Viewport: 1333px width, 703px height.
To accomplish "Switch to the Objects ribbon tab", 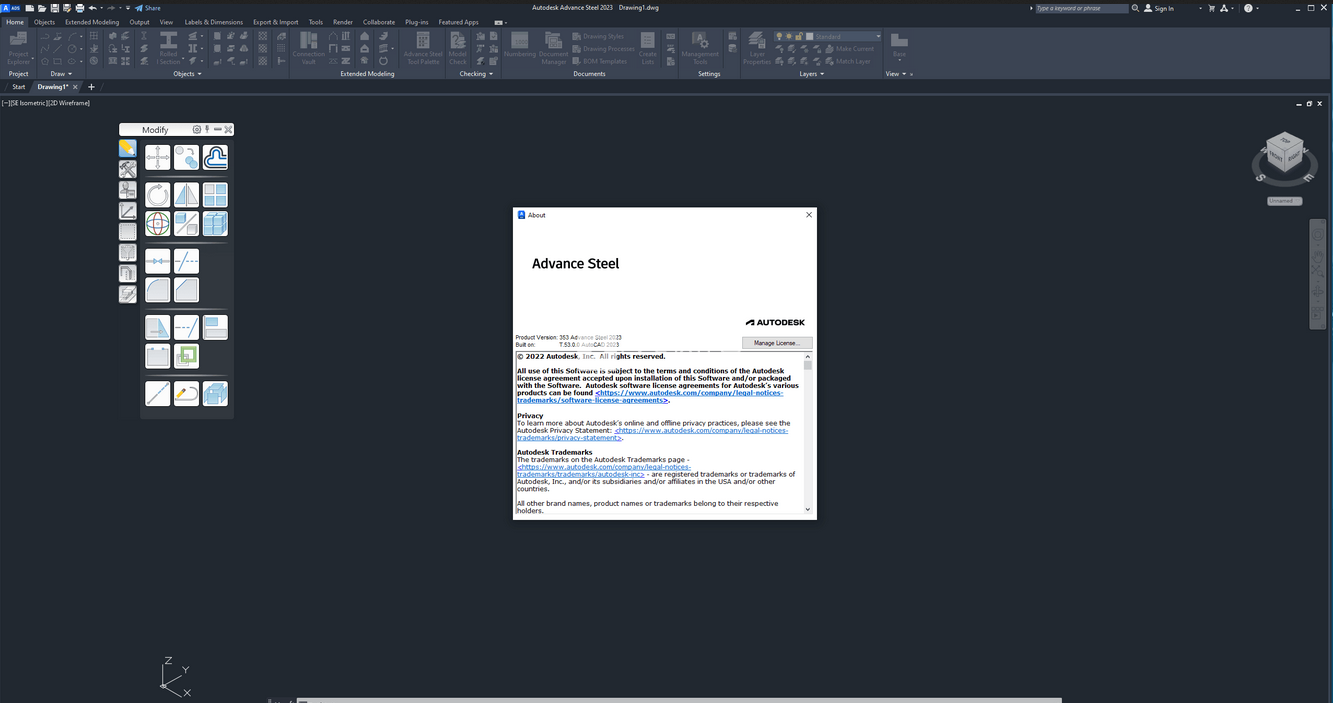I will pos(44,22).
